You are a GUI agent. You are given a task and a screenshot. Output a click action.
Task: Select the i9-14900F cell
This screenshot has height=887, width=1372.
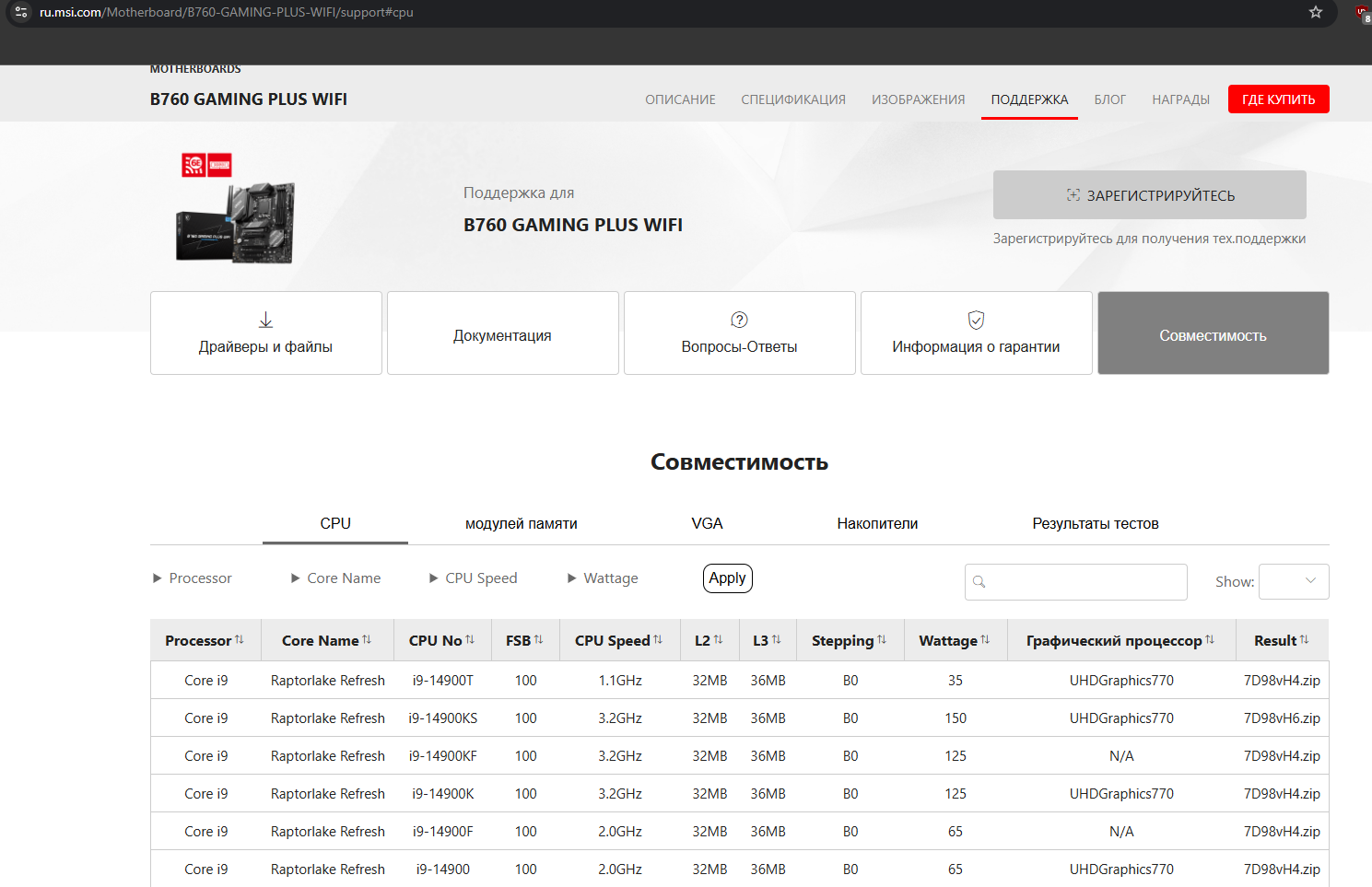pos(443,832)
